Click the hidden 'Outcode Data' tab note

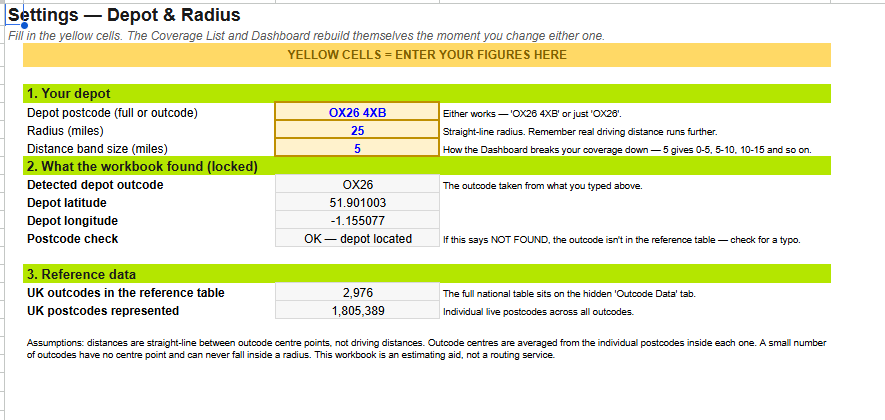tap(569, 294)
